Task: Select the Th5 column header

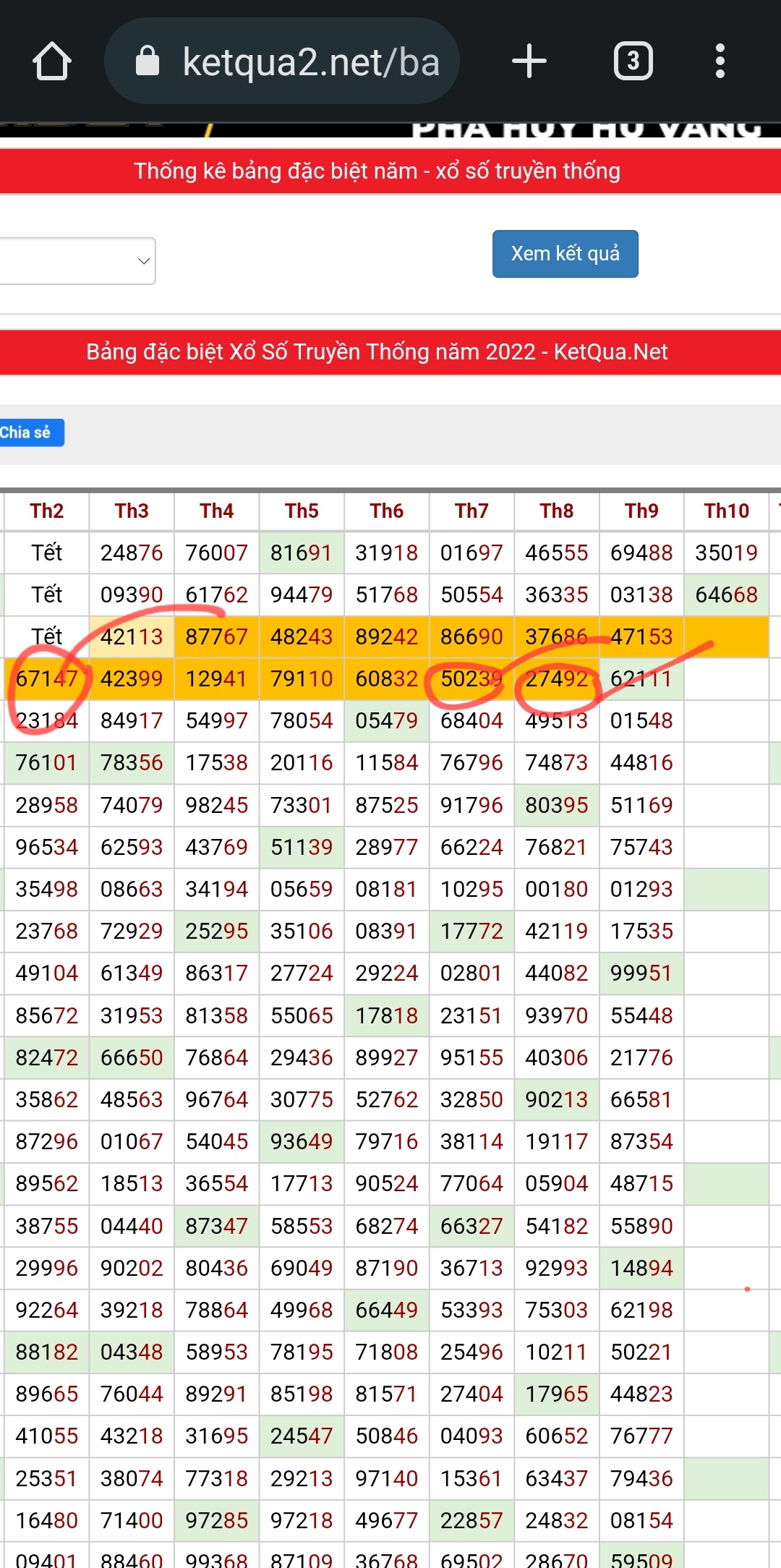Action: coord(302,511)
